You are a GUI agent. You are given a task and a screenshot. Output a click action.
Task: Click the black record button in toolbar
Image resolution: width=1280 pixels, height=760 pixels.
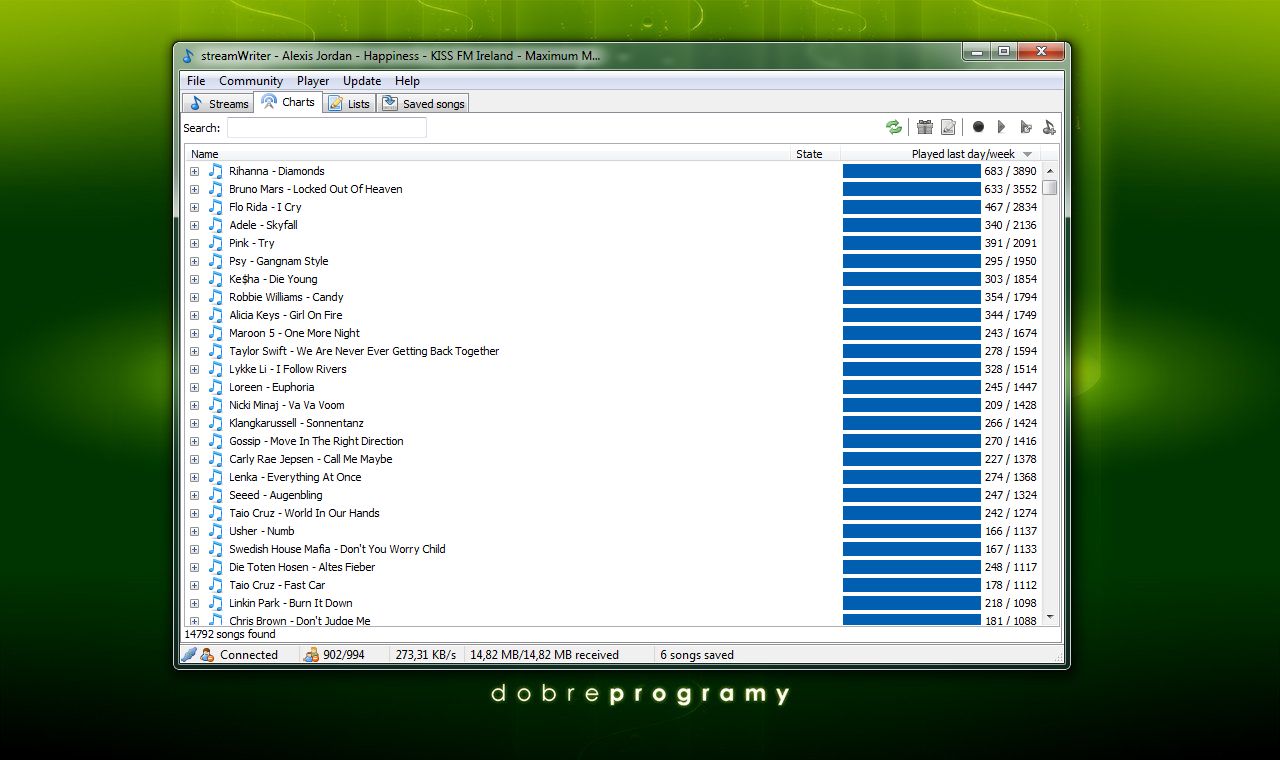[978, 127]
